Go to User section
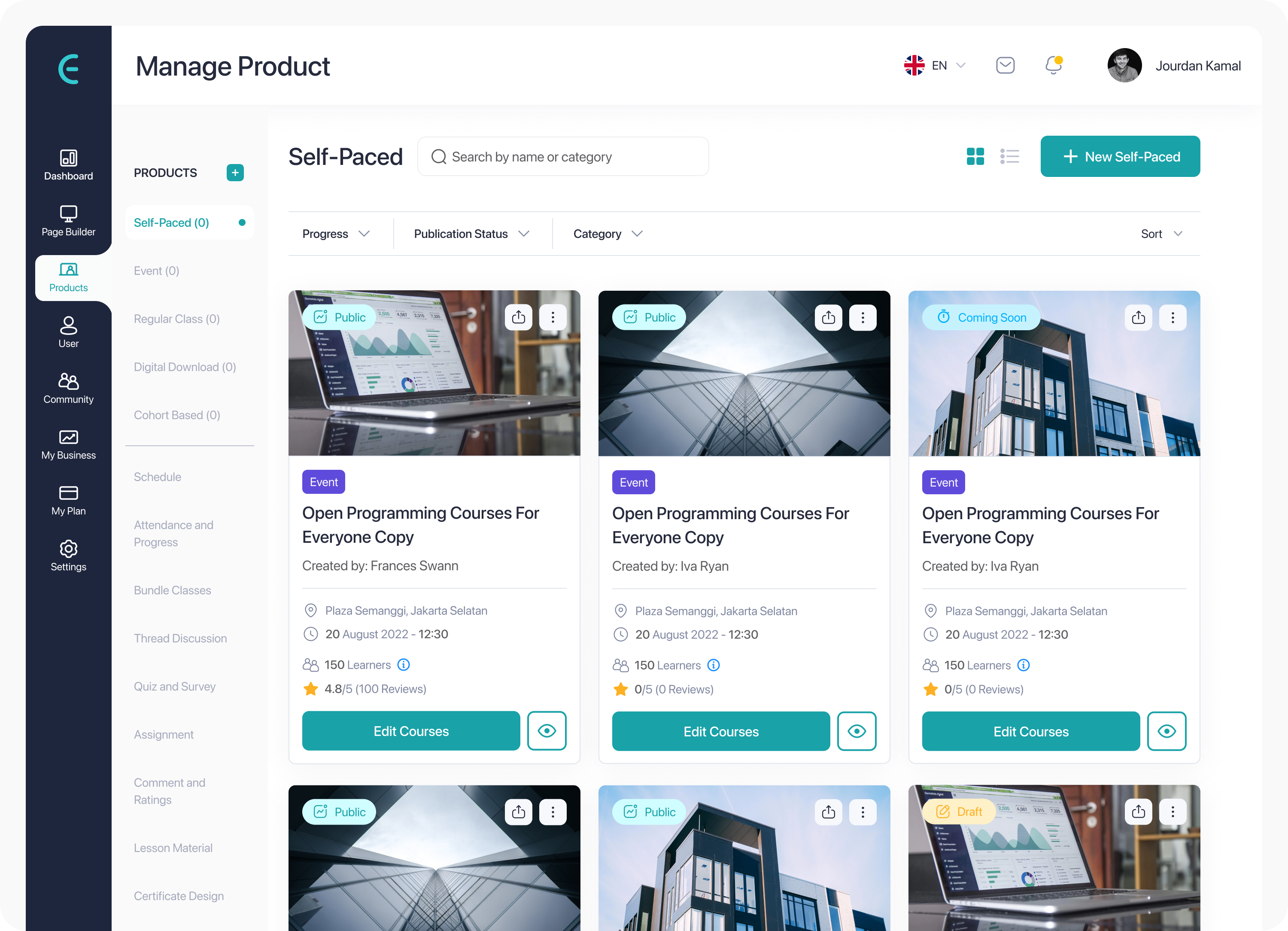Viewport: 1288px width, 931px height. tap(68, 332)
